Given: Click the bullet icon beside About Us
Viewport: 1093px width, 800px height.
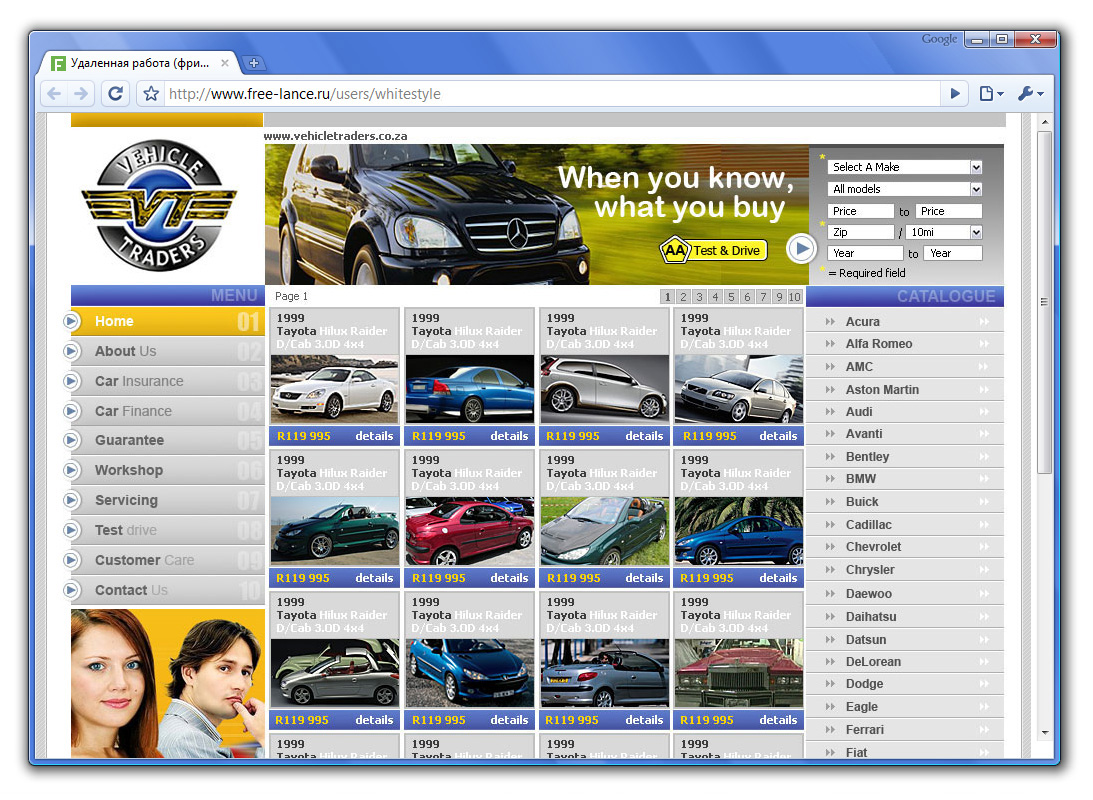Looking at the screenshot, I should coord(71,351).
